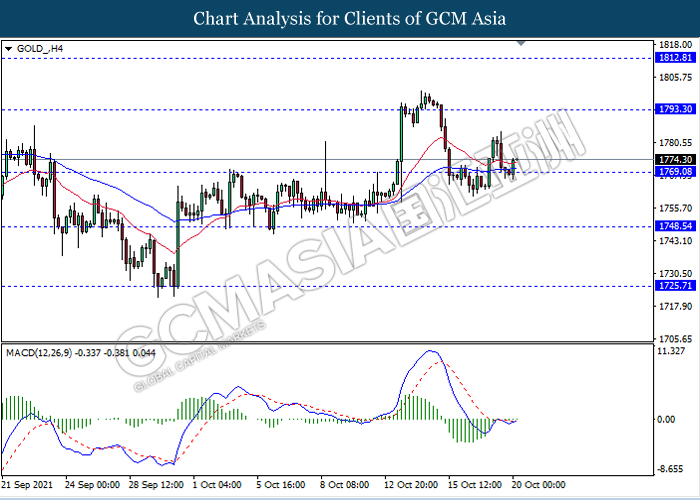
Task: Click the current price 1774.30 label
Action: click(x=675, y=159)
